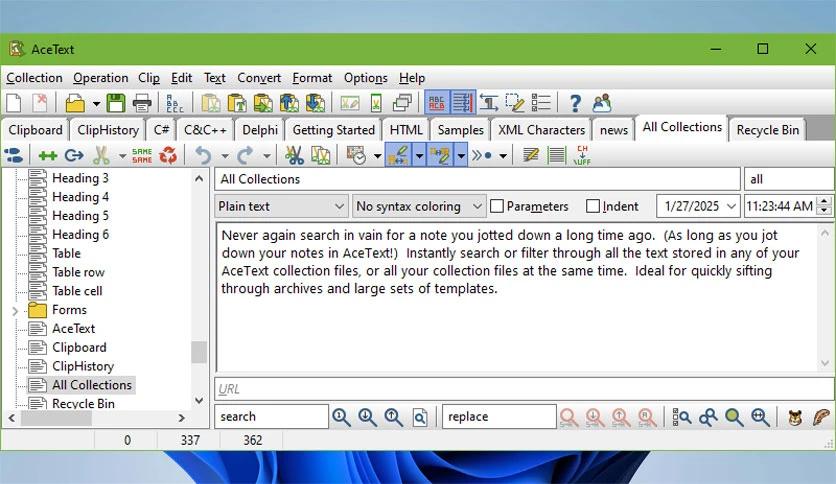Click the blue question mark Help icon
The width and height of the screenshot is (836, 484).
[x=575, y=103]
